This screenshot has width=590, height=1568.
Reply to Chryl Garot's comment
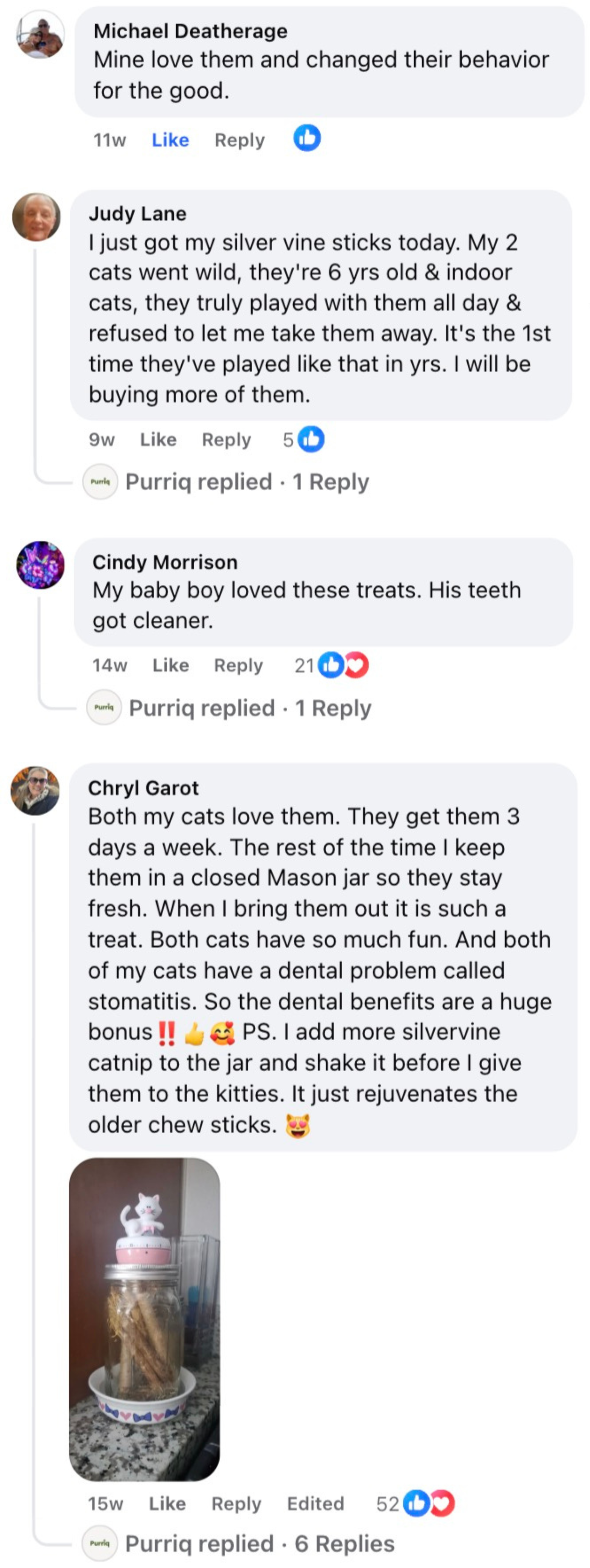pyautogui.click(x=236, y=1504)
